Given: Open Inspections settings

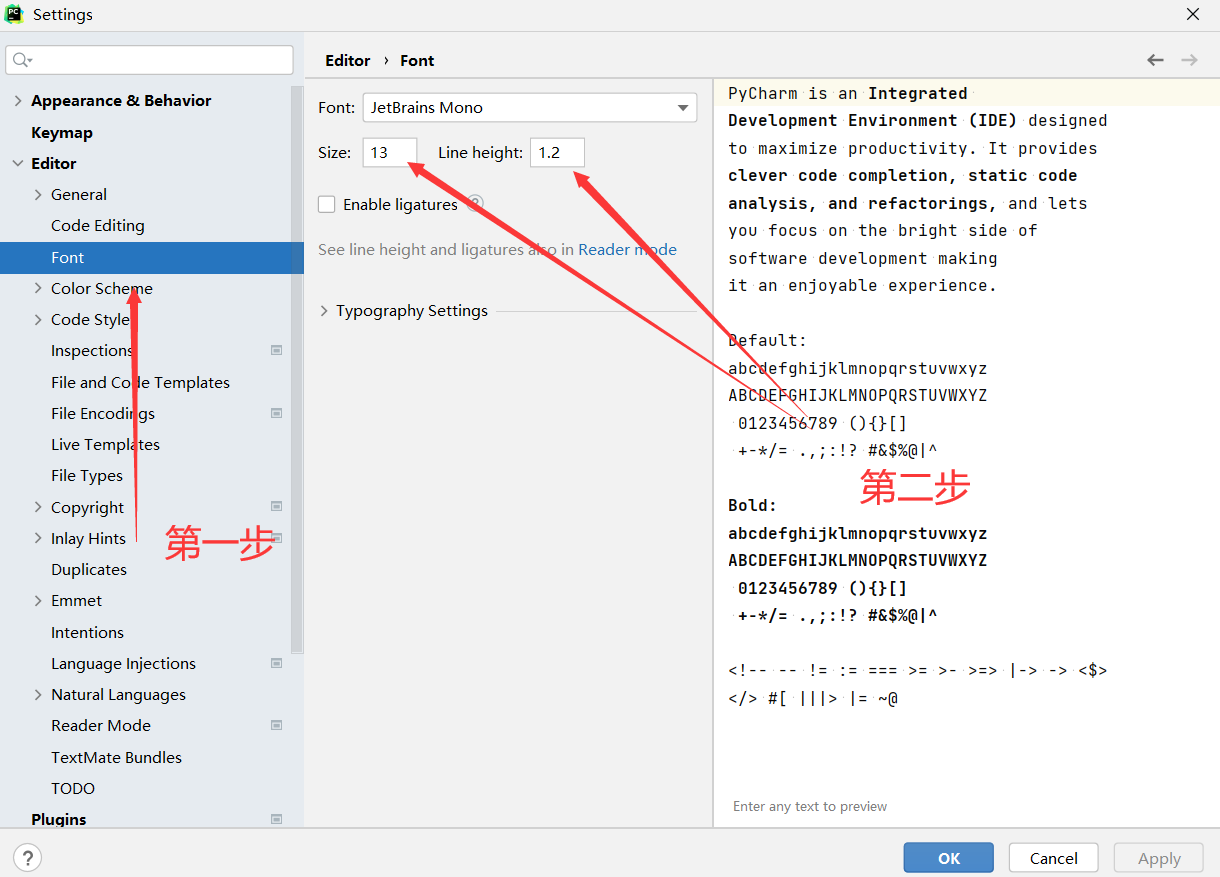Looking at the screenshot, I should (92, 351).
